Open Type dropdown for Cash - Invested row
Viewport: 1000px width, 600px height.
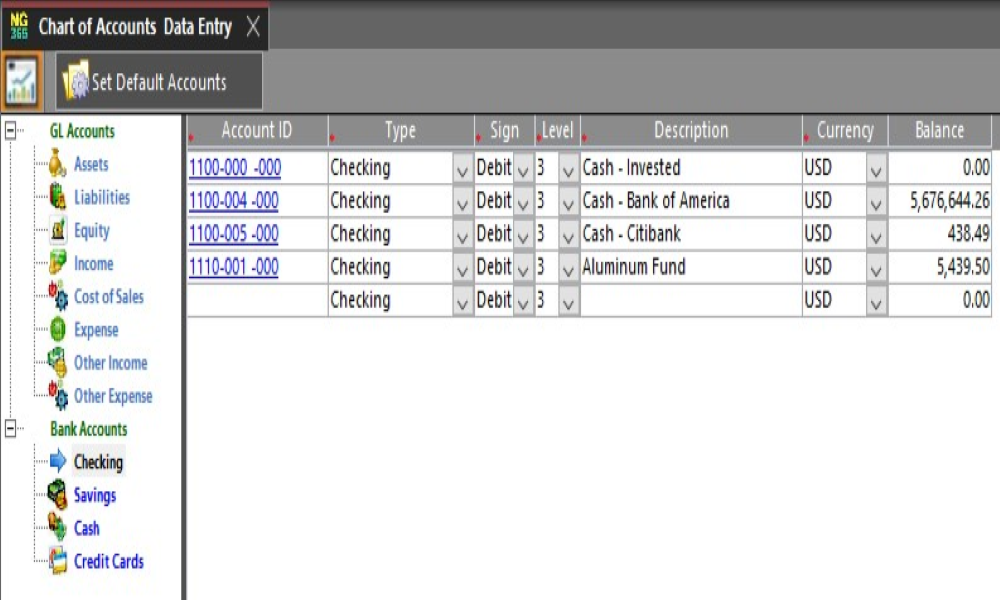click(462, 169)
